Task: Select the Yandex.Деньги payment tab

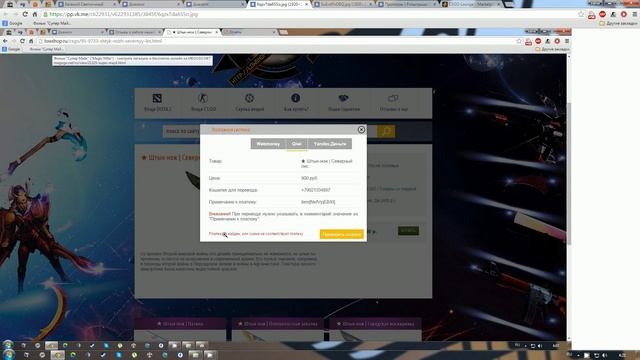Action: pyautogui.click(x=330, y=144)
